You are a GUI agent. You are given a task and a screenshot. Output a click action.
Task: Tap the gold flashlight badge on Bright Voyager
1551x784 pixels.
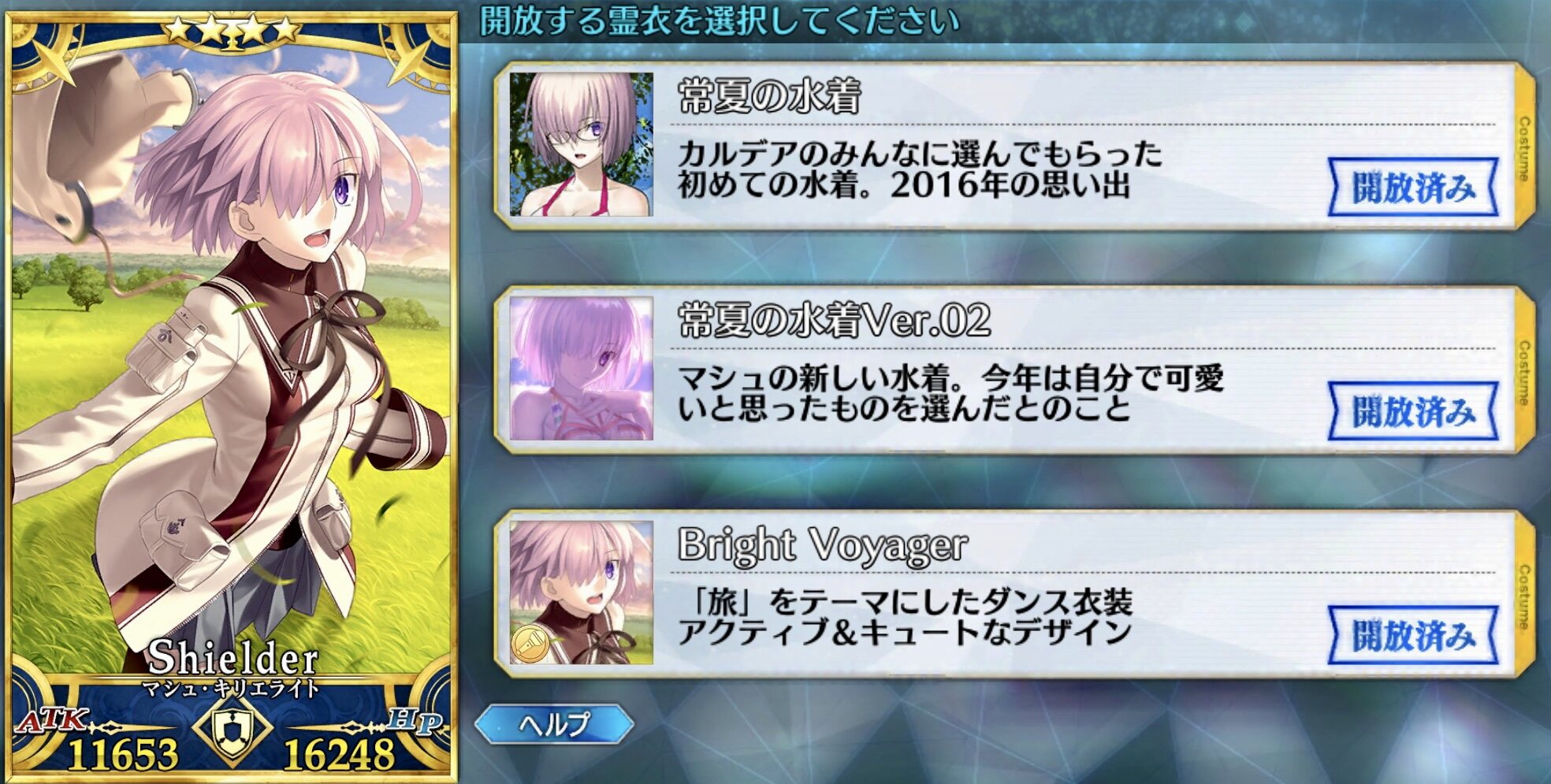(531, 643)
